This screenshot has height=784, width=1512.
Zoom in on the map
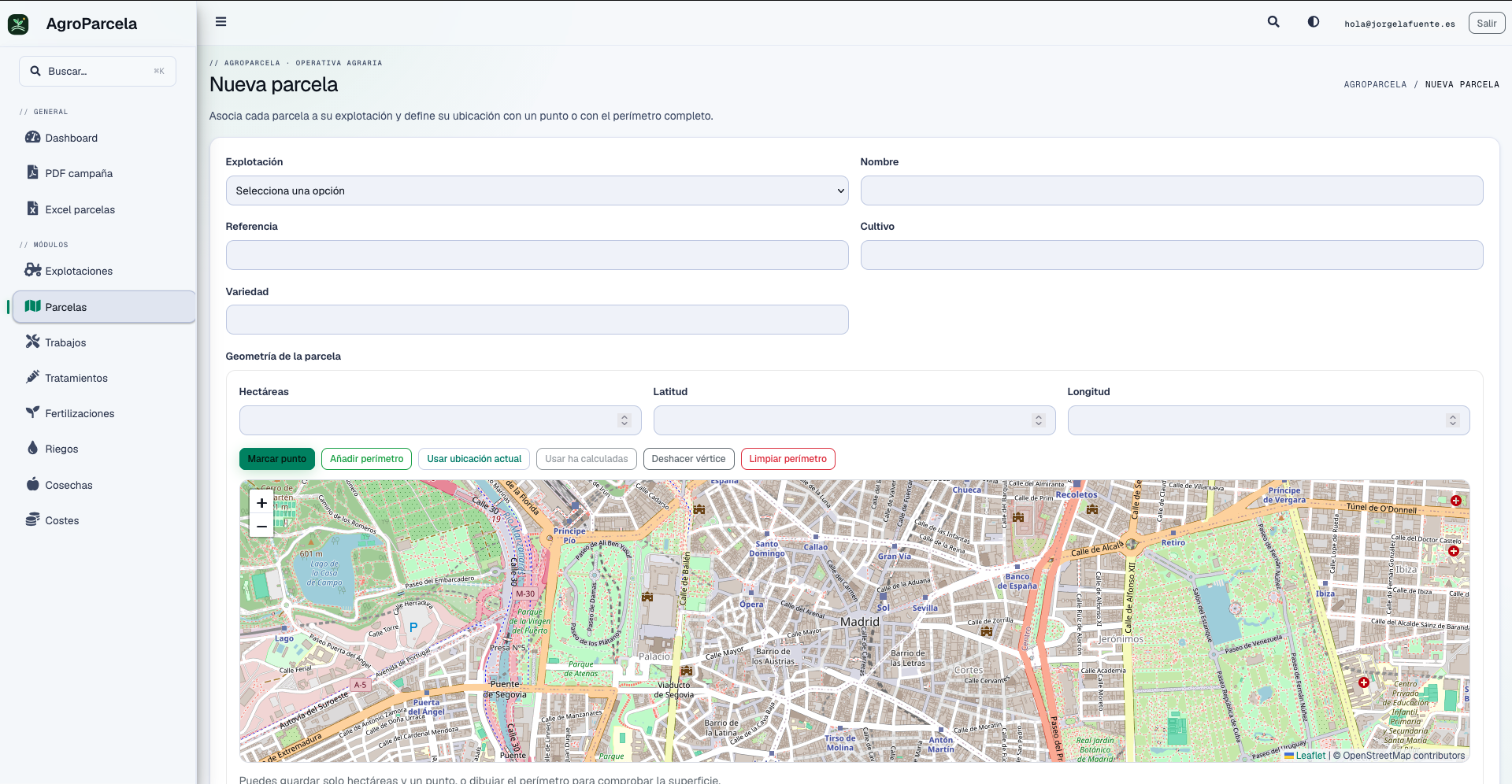[x=261, y=503]
